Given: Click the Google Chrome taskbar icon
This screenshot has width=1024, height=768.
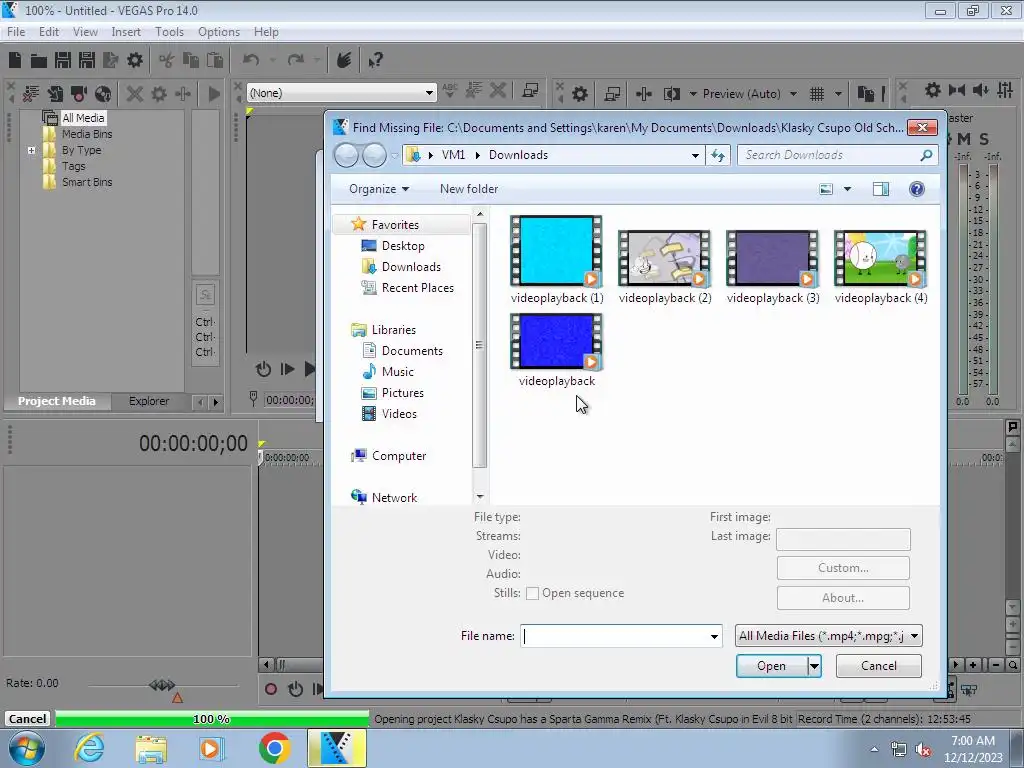Looking at the screenshot, I should click(x=274, y=748).
